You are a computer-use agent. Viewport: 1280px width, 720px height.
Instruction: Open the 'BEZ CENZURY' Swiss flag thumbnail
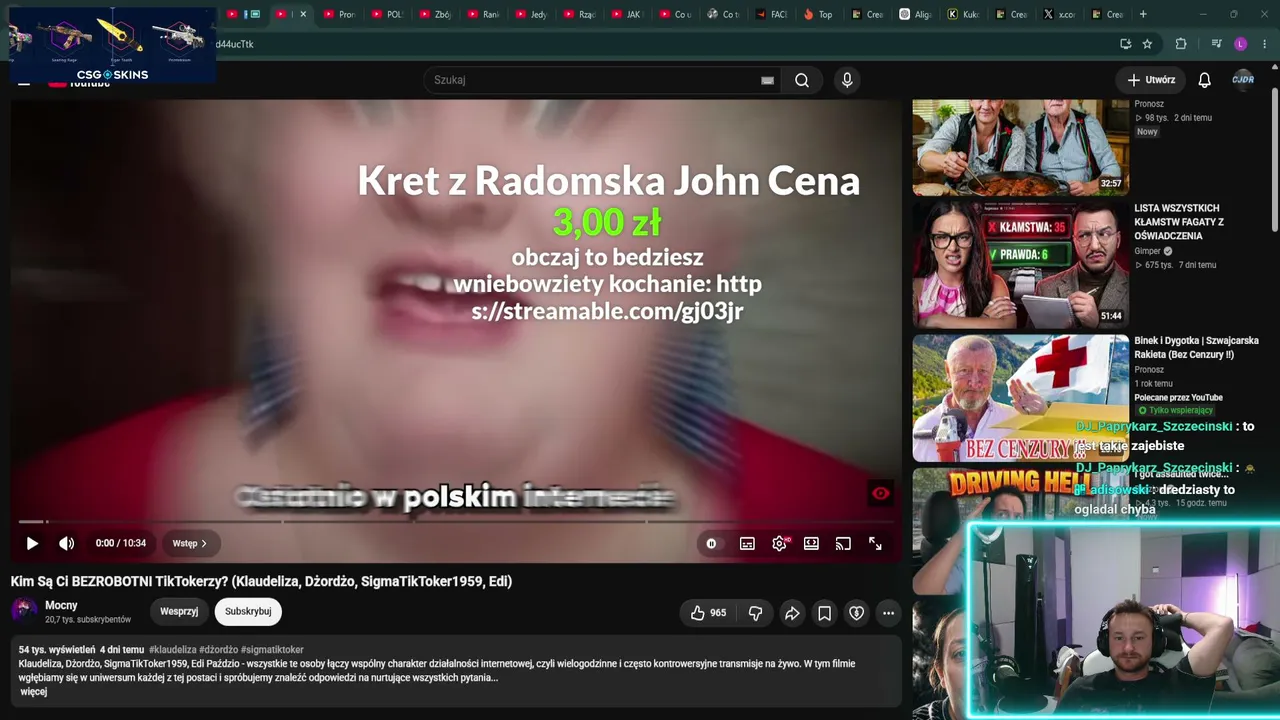[x=1021, y=398]
